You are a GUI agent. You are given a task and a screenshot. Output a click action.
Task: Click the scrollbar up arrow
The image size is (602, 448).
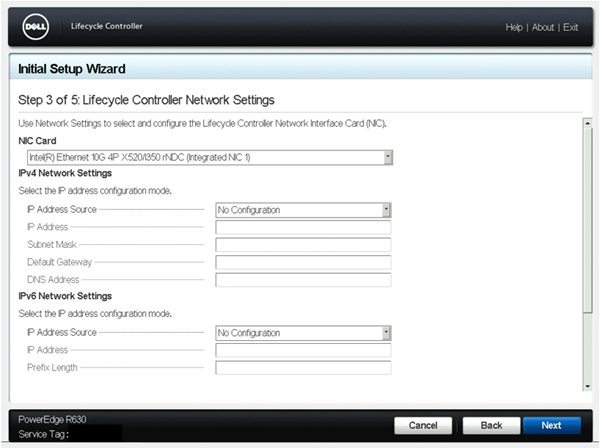tap(587, 122)
